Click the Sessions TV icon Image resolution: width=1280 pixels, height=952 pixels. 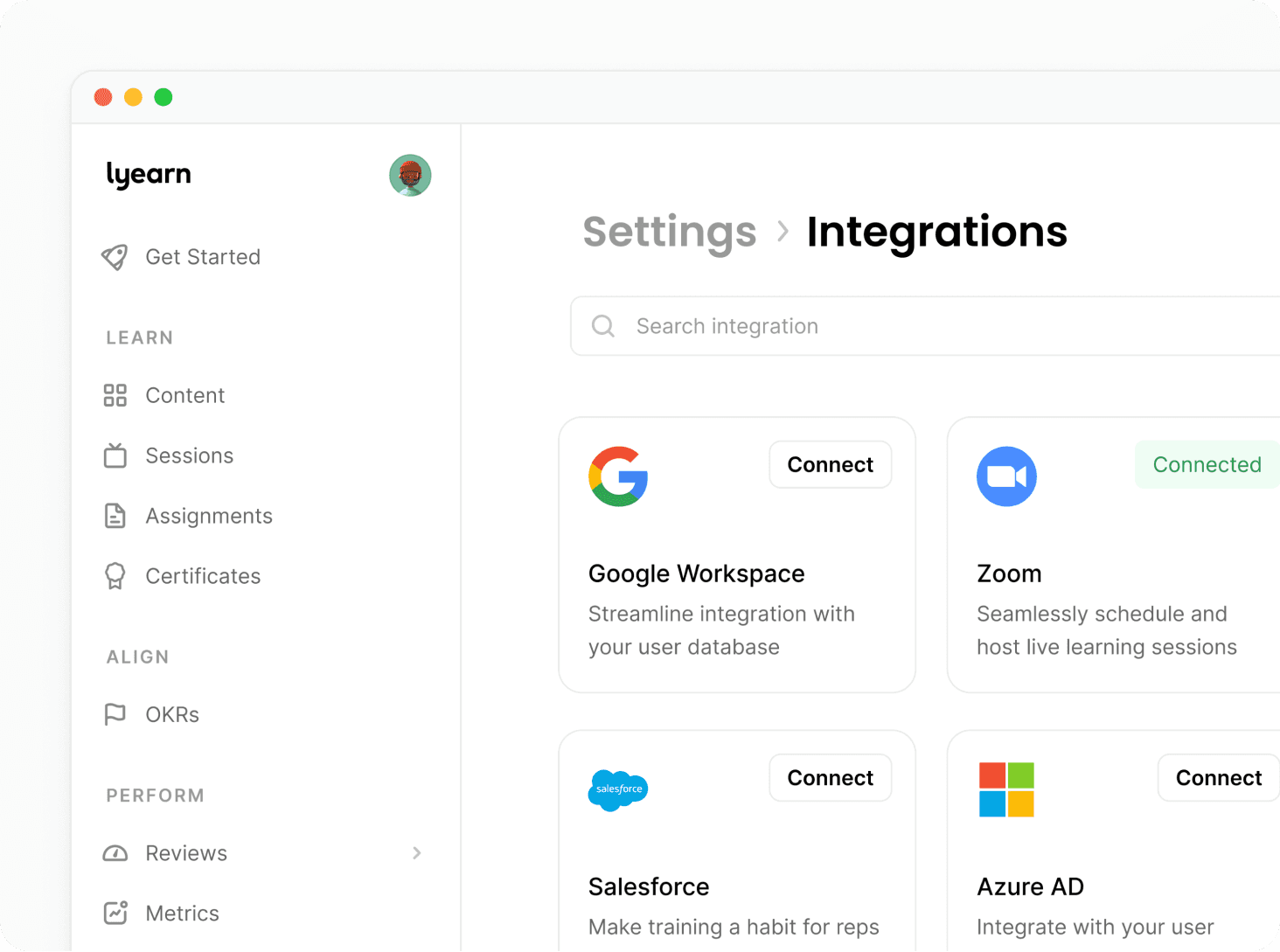point(115,455)
